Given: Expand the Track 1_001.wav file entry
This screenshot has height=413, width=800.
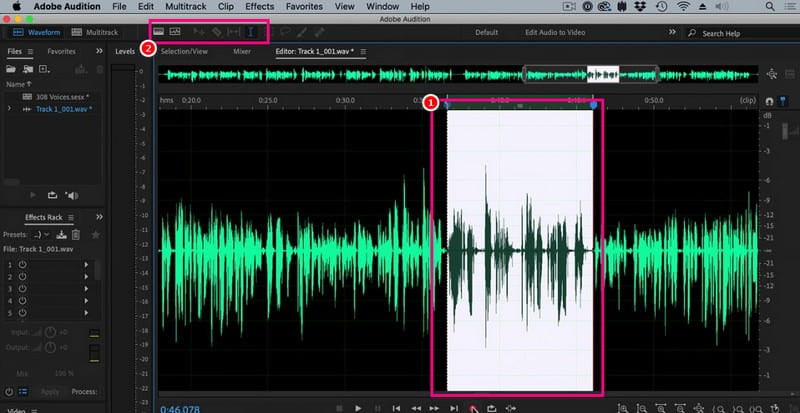Looking at the screenshot, I should tap(9, 108).
